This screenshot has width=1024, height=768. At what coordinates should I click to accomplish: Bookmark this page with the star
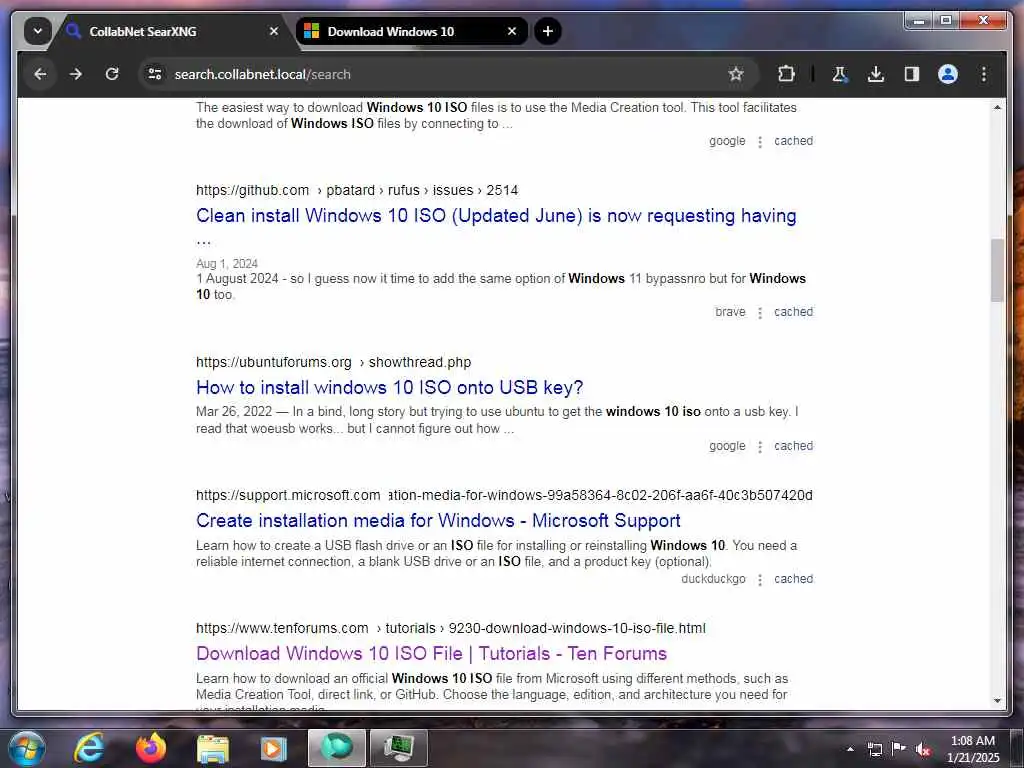pyautogui.click(x=736, y=74)
